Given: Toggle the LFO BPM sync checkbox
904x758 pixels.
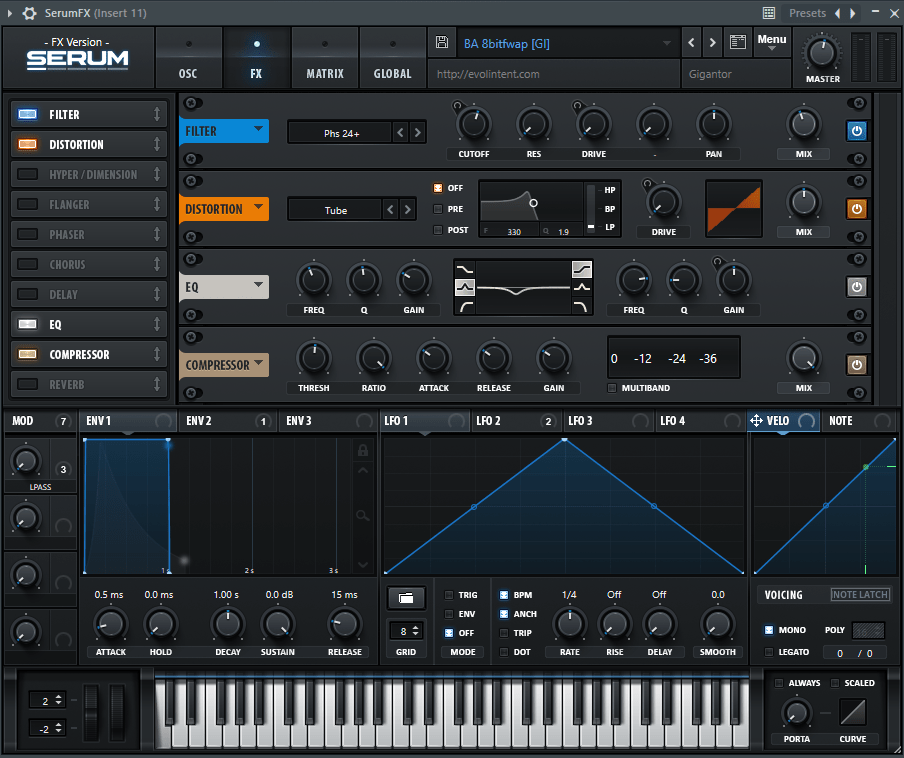Looking at the screenshot, I should pos(504,595).
